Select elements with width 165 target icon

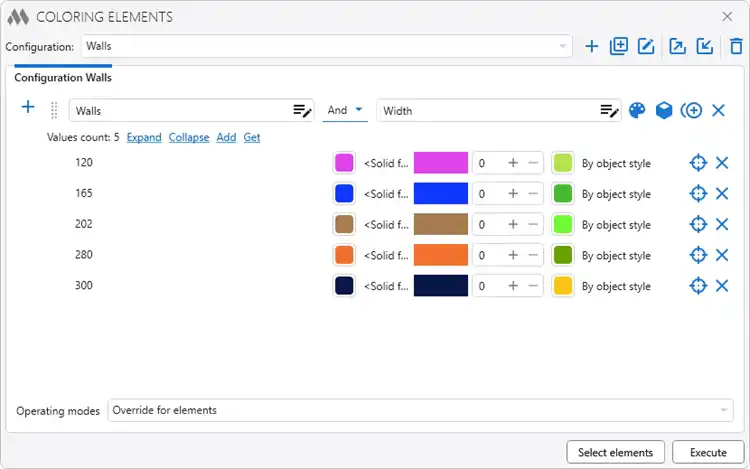(x=698, y=194)
